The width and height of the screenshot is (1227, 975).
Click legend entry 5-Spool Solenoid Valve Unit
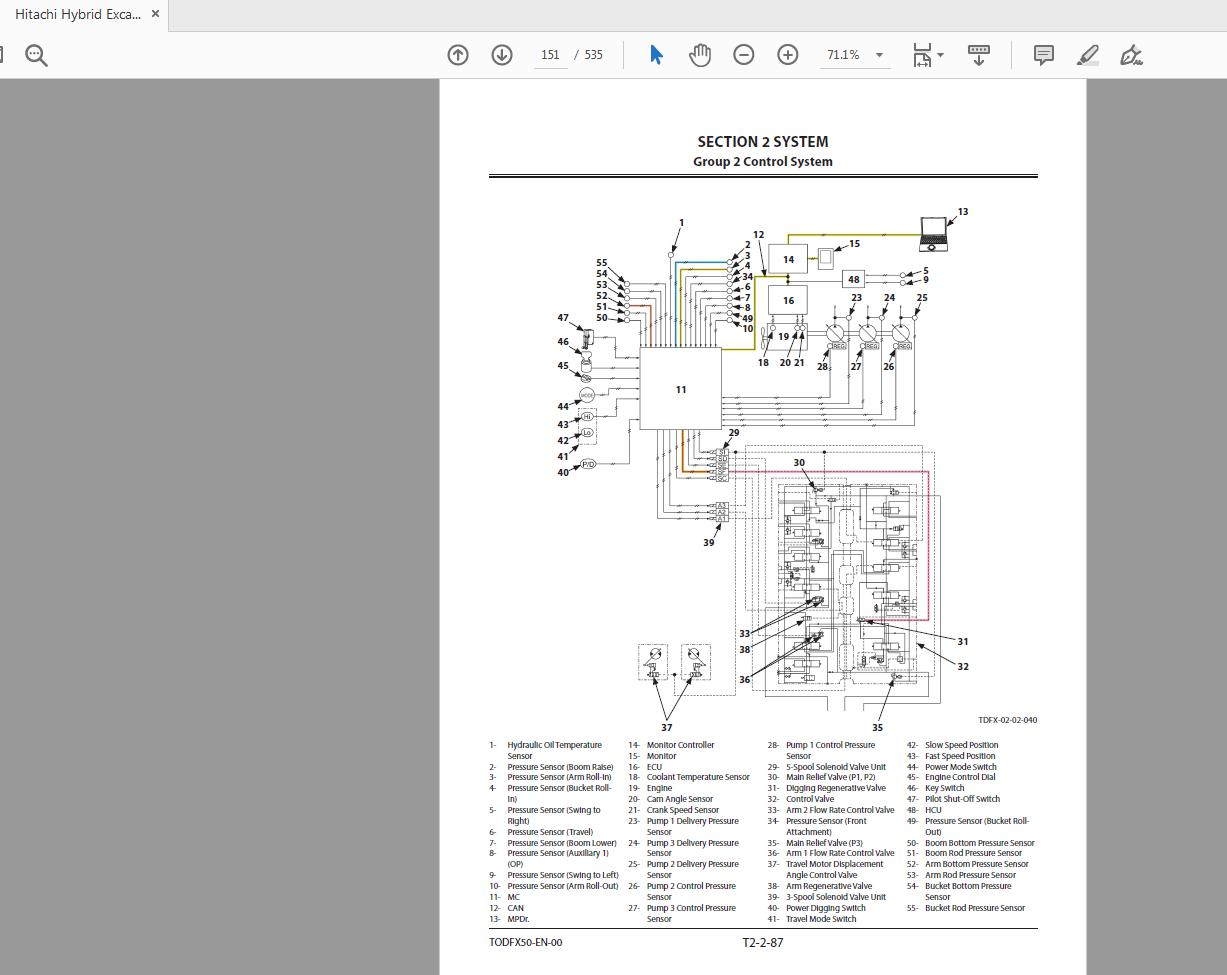tap(836, 767)
